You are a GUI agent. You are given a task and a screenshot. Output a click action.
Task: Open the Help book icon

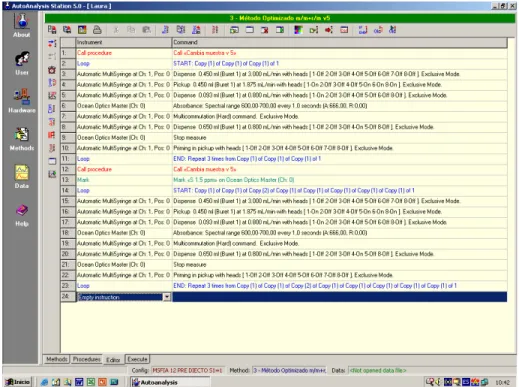22,215
